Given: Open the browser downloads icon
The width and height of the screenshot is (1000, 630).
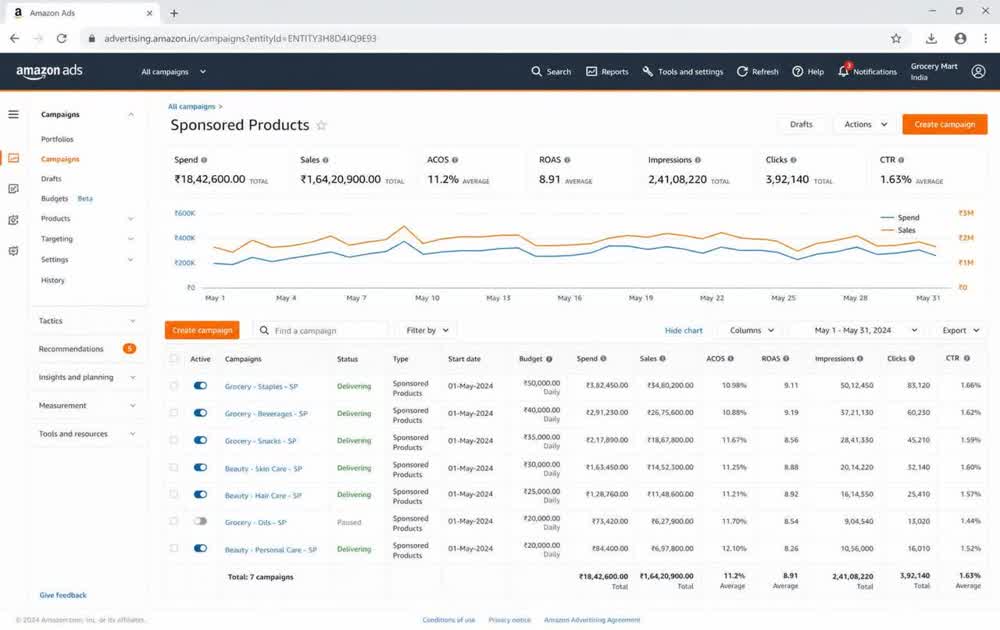Looking at the screenshot, I should (x=931, y=38).
